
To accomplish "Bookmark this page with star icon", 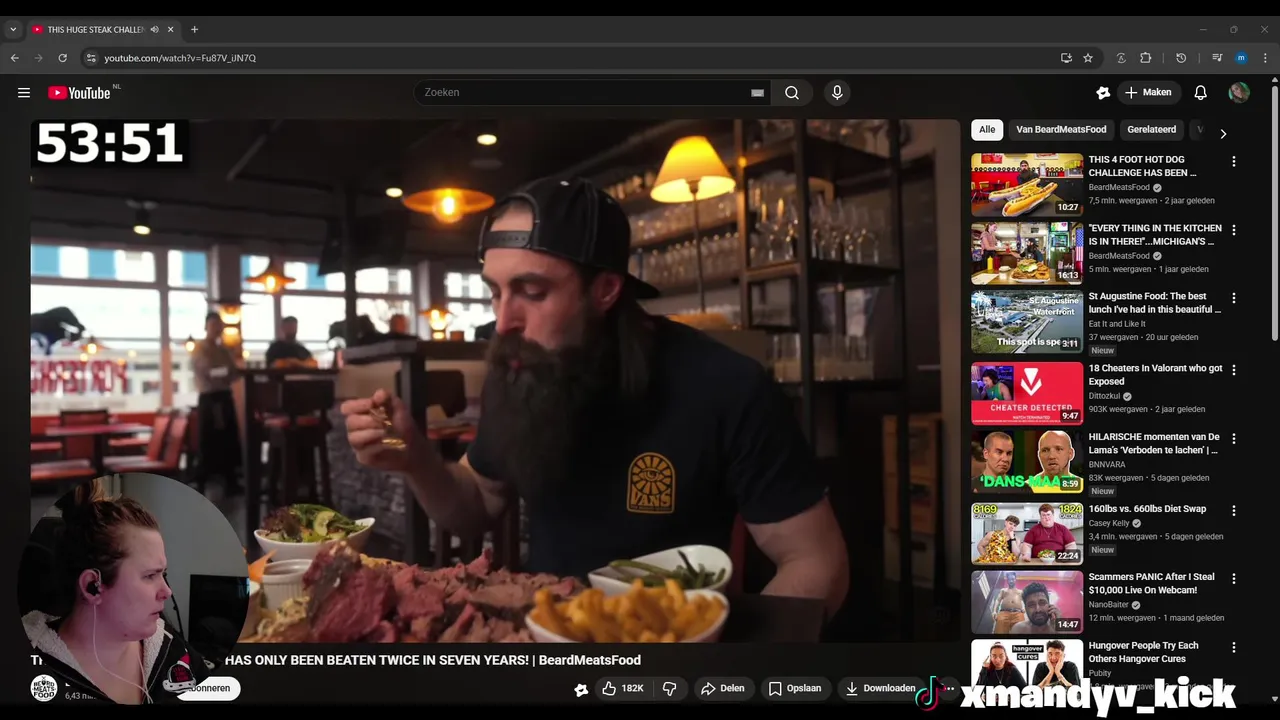I will (x=1088, y=58).
